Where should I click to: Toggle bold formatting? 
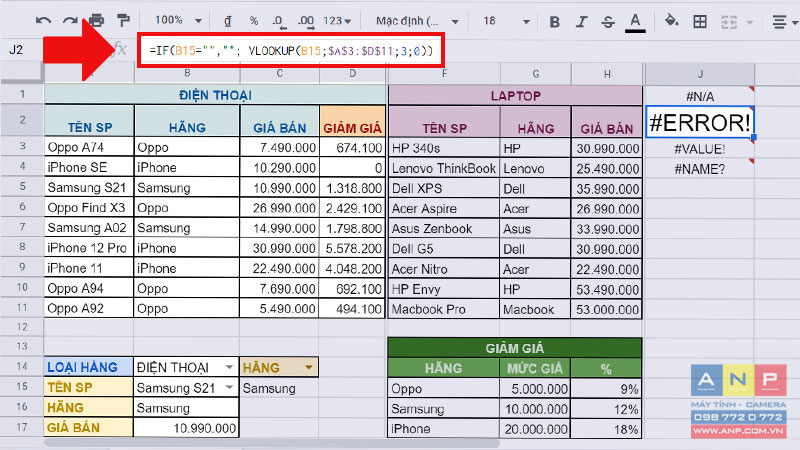pyautogui.click(x=555, y=21)
